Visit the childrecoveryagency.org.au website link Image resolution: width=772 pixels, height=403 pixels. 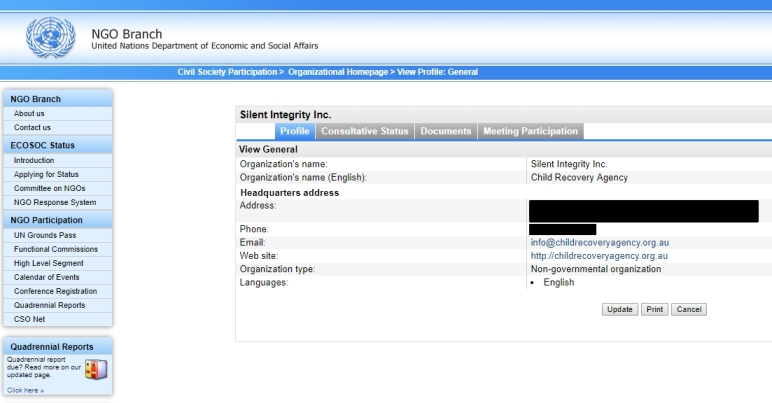click(x=599, y=256)
